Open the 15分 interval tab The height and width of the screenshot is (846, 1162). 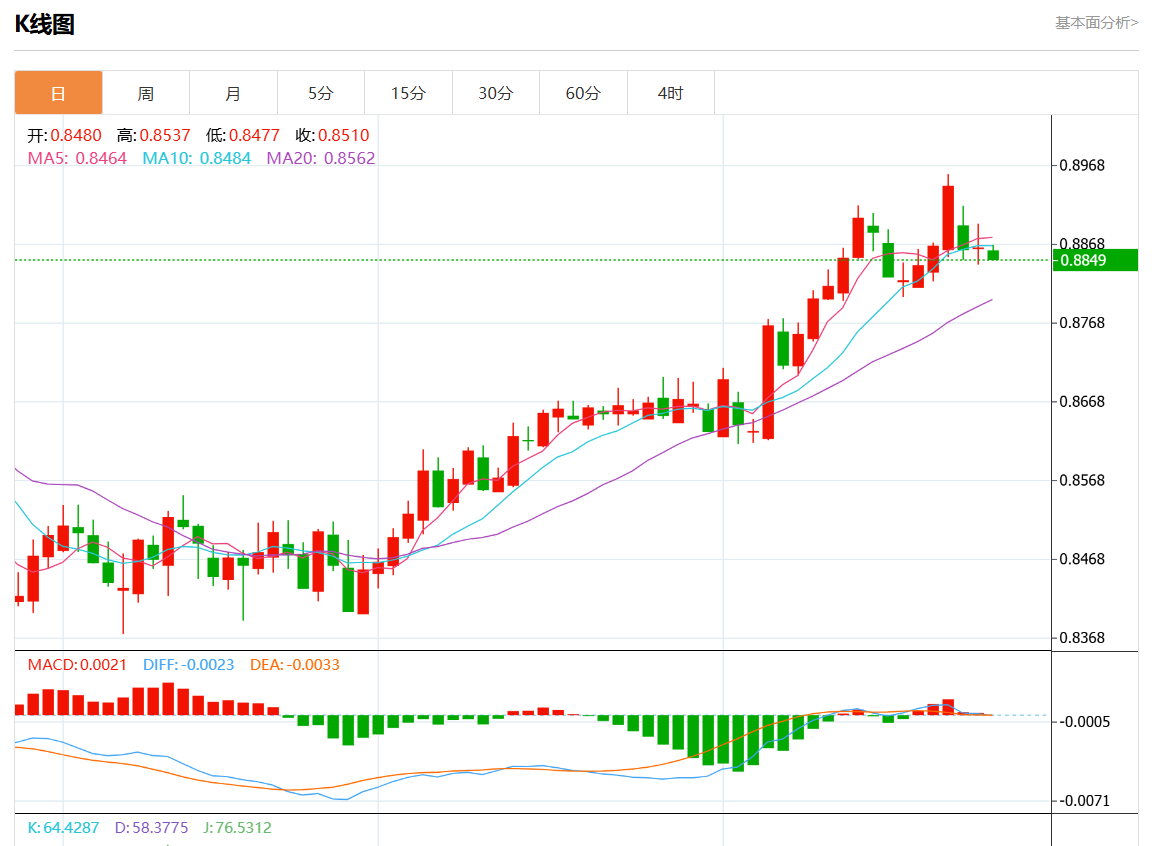click(408, 93)
